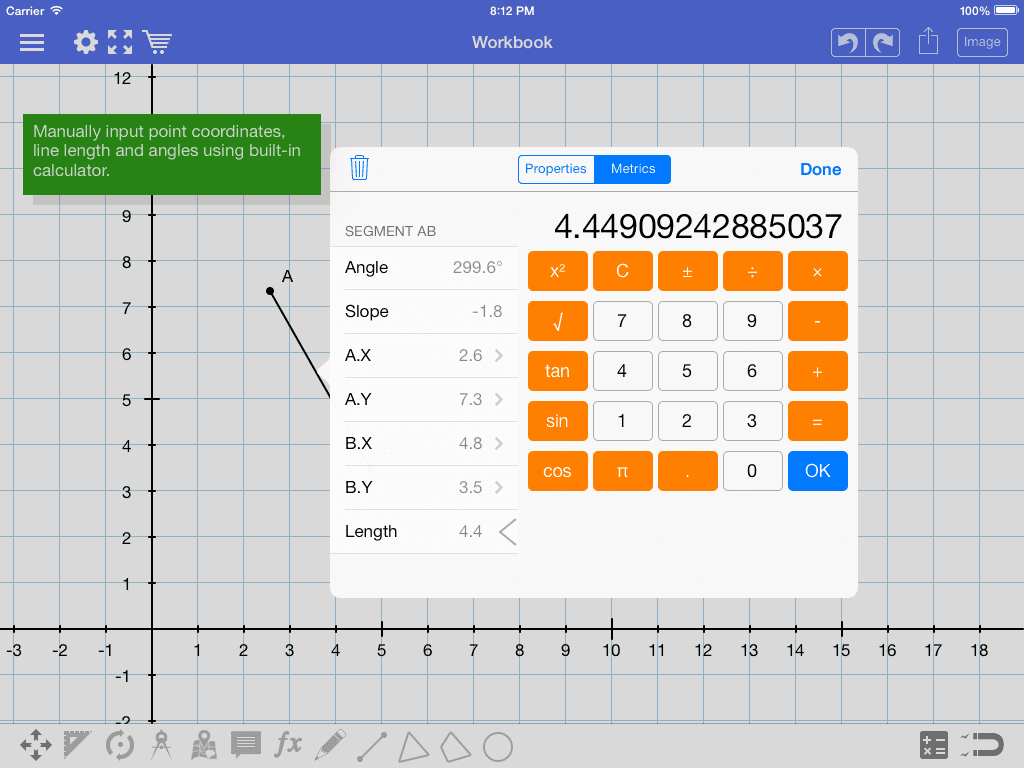Toggle the magnet snap tool
The height and width of the screenshot is (768, 1024).
tap(984, 745)
